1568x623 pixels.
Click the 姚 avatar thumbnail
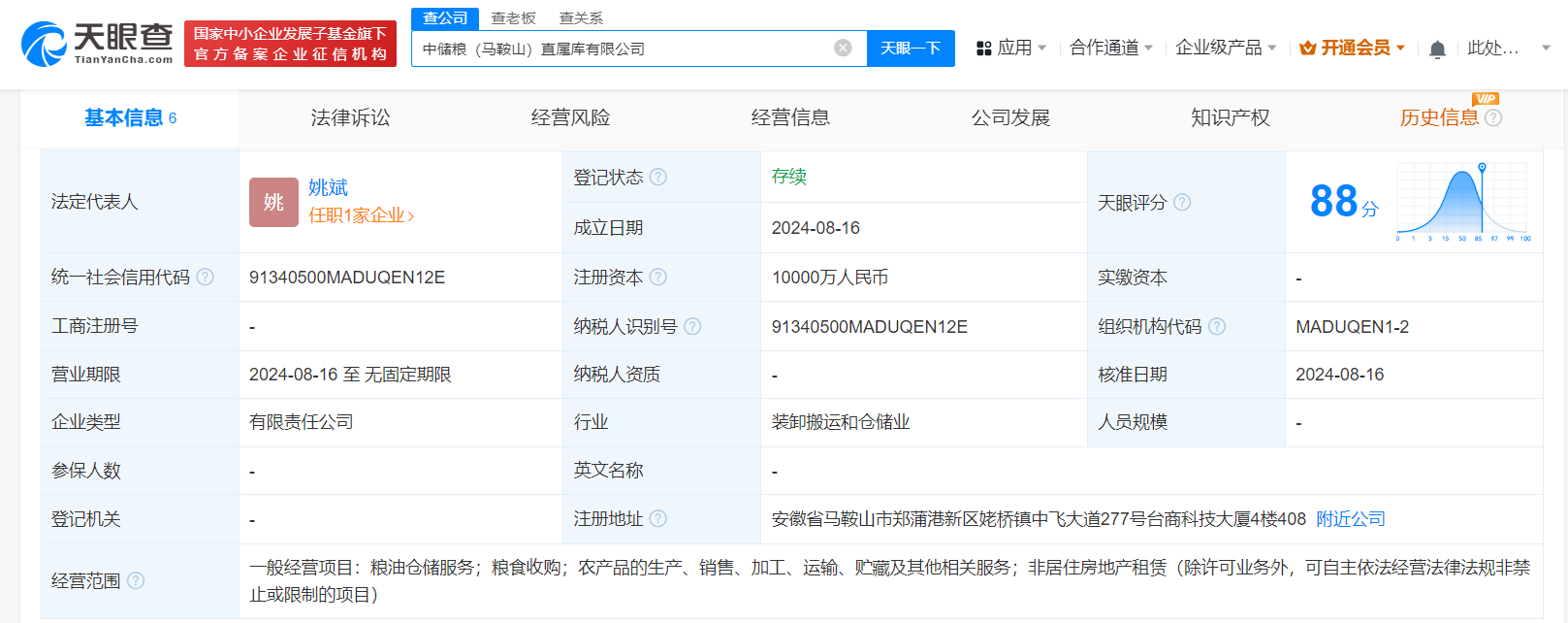[273, 202]
